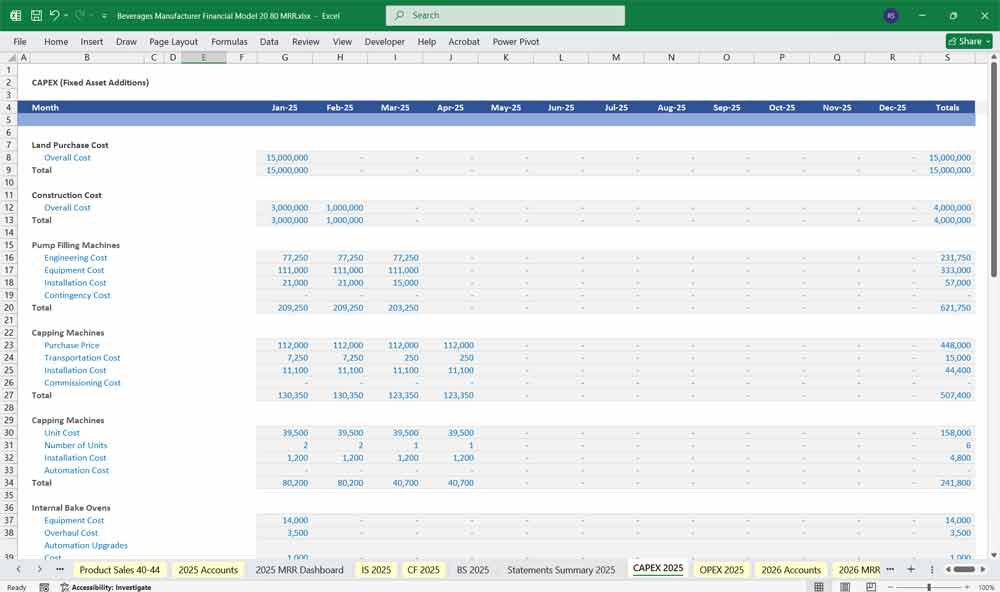Click in the Search box
The image size is (1000, 592).
click(505, 16)
